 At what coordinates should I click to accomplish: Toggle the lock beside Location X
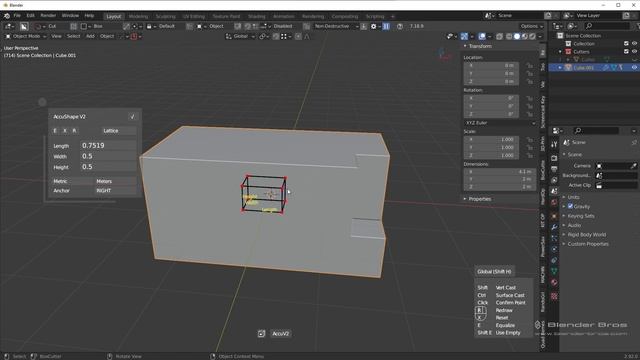(x=529, y=65)
